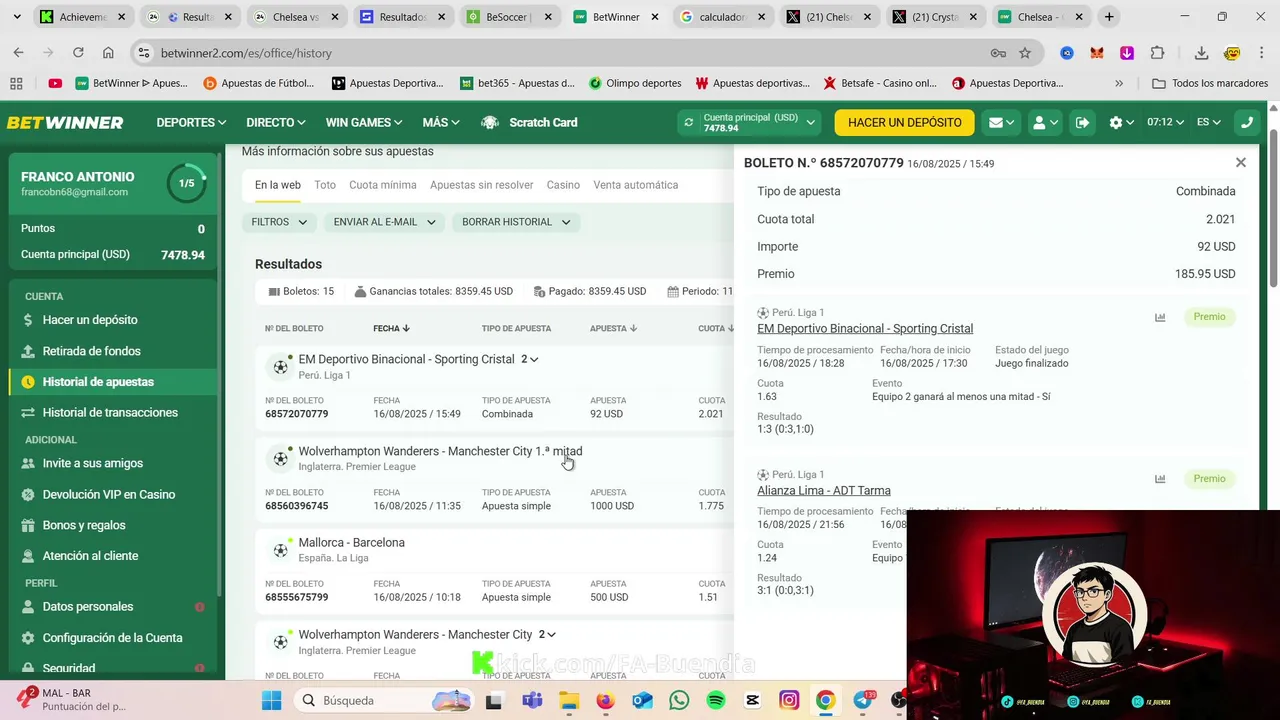Click the green phone callback icon

pos(1246,122)
